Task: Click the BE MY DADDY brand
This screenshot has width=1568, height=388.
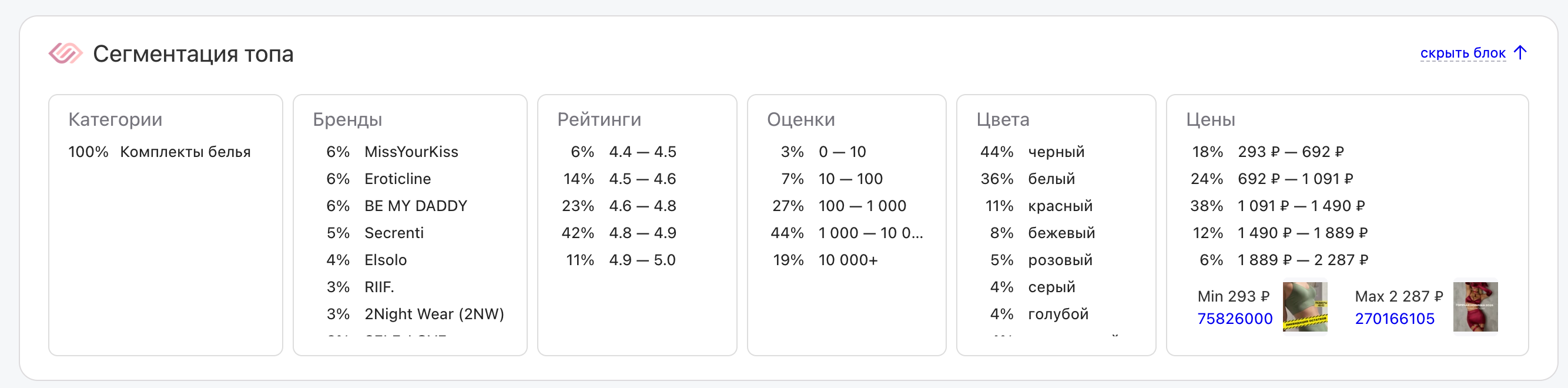Action: coord(416,206)
